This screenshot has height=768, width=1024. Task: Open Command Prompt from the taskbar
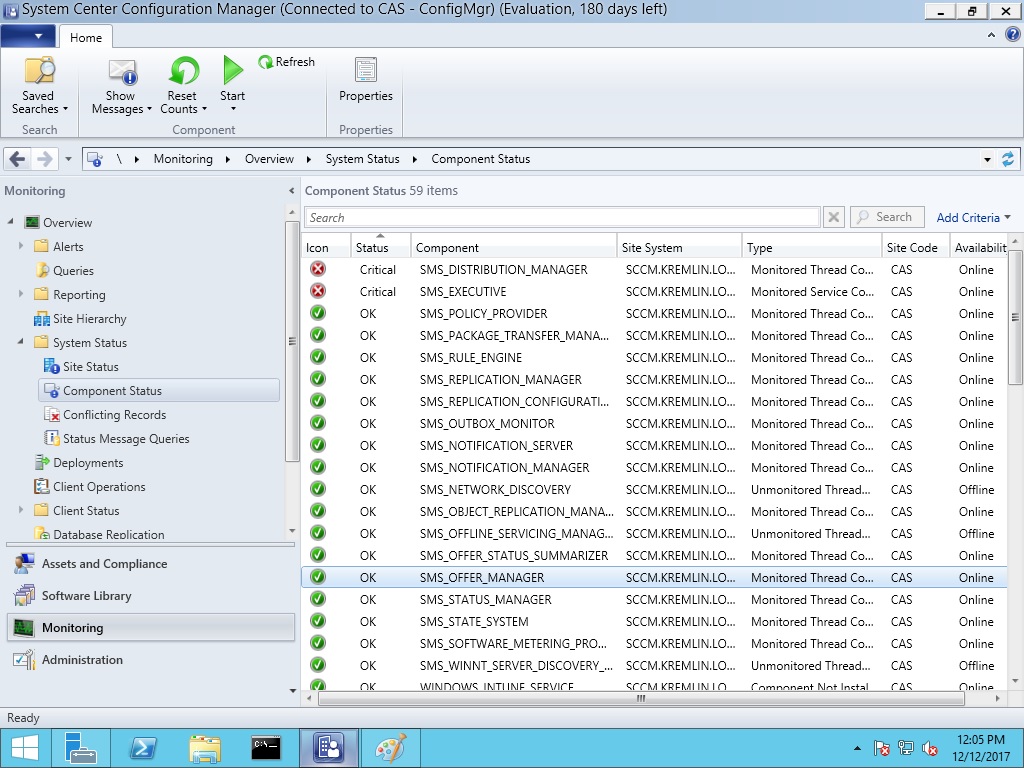(266, 748)
